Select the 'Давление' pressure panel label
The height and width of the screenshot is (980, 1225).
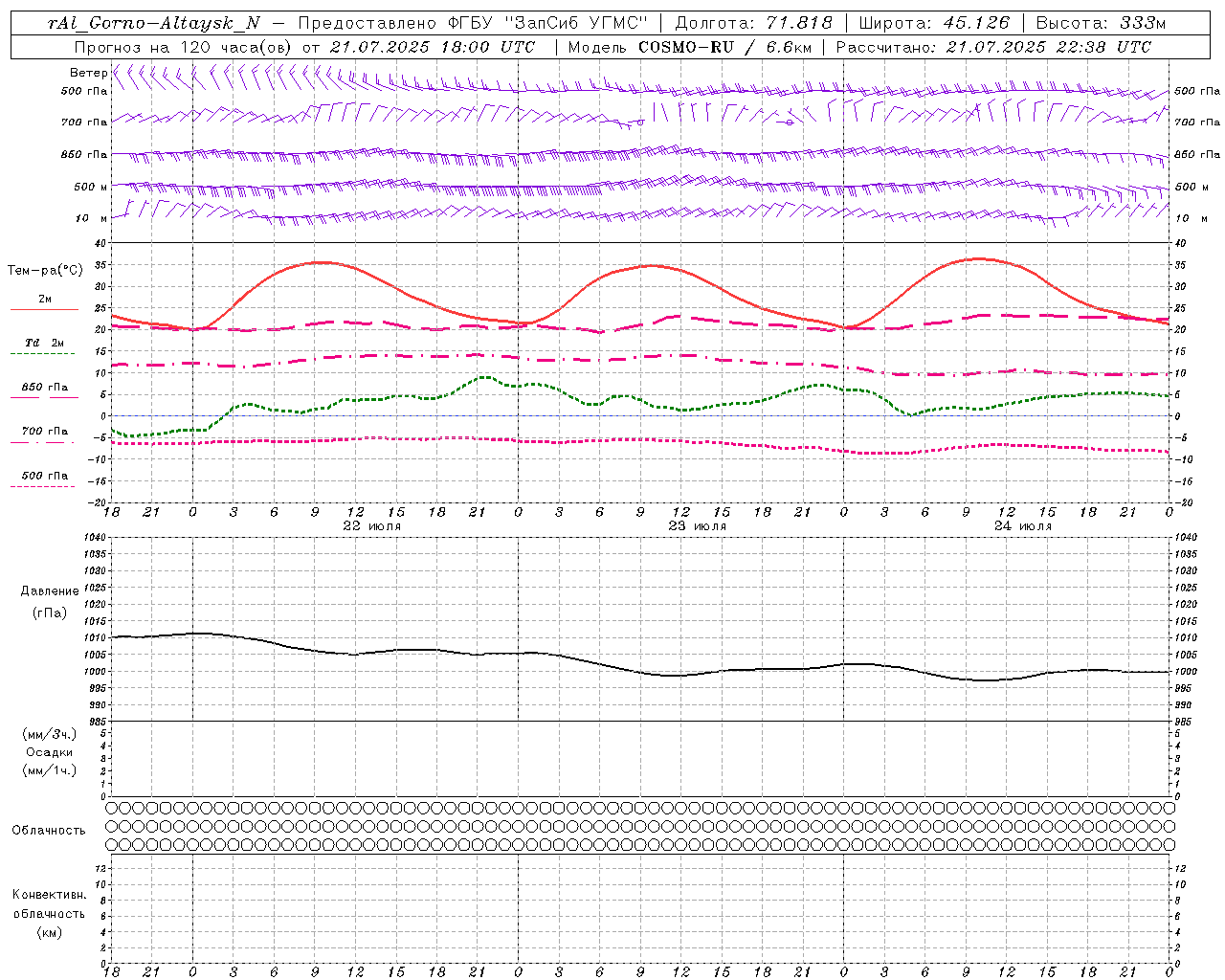[50, 591]
